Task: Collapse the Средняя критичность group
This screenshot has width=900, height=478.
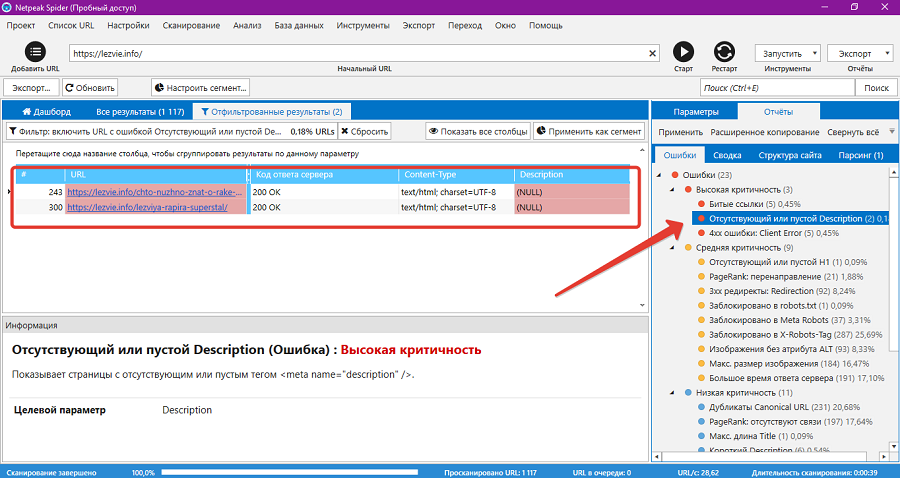Action: [x=672, y=247]
